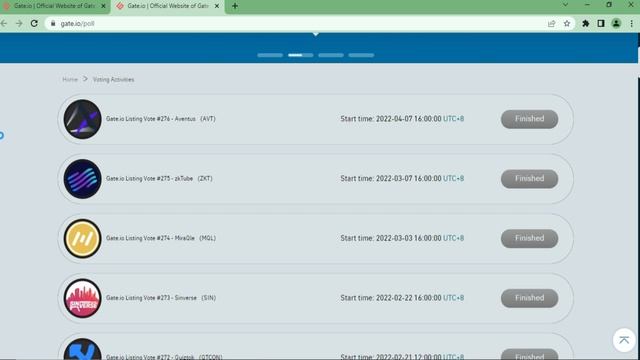Image resolution: width=640 pixels, height=360 pixels.
Task: Go to Home breadcrumb link
Action: point(70,79)
